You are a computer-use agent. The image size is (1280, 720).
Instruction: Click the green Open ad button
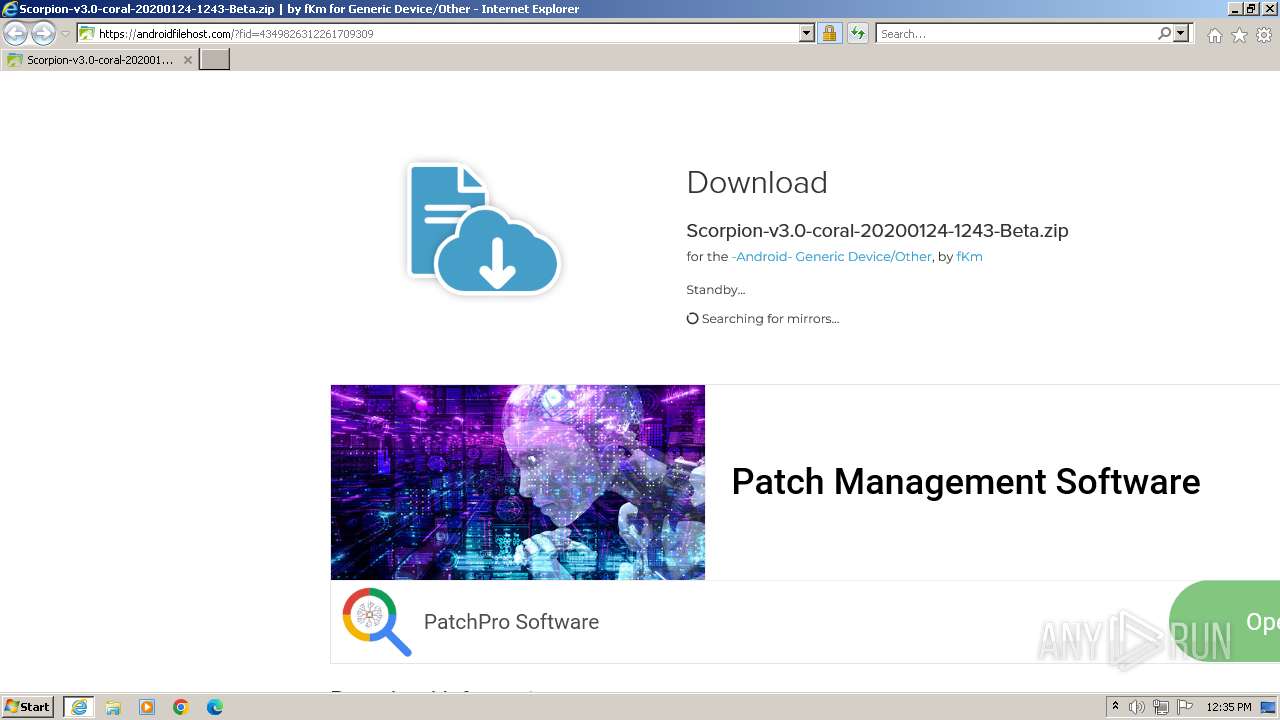coord(1225,622)
